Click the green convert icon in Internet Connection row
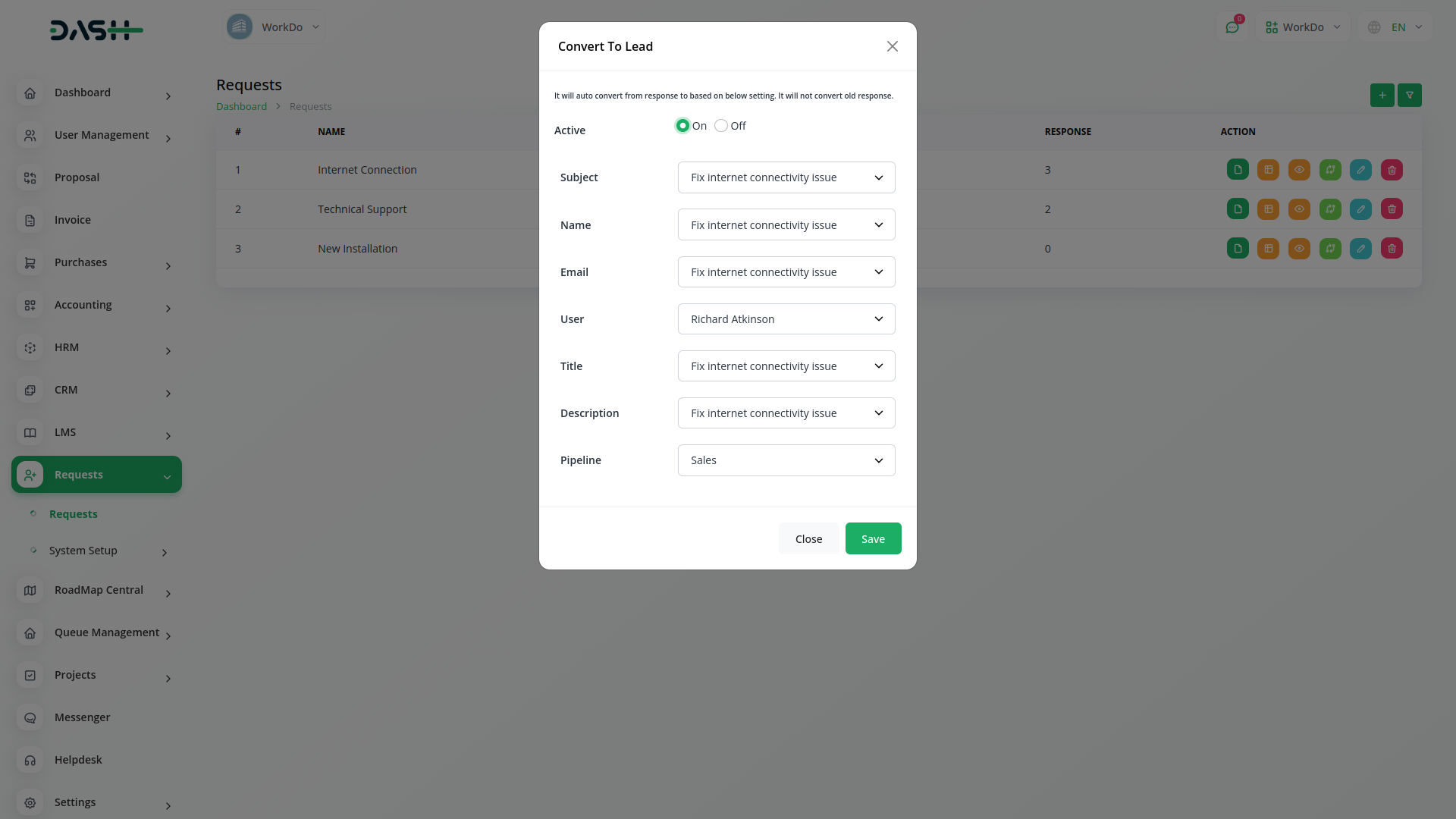The image size is (1456, 819). 1330,170
